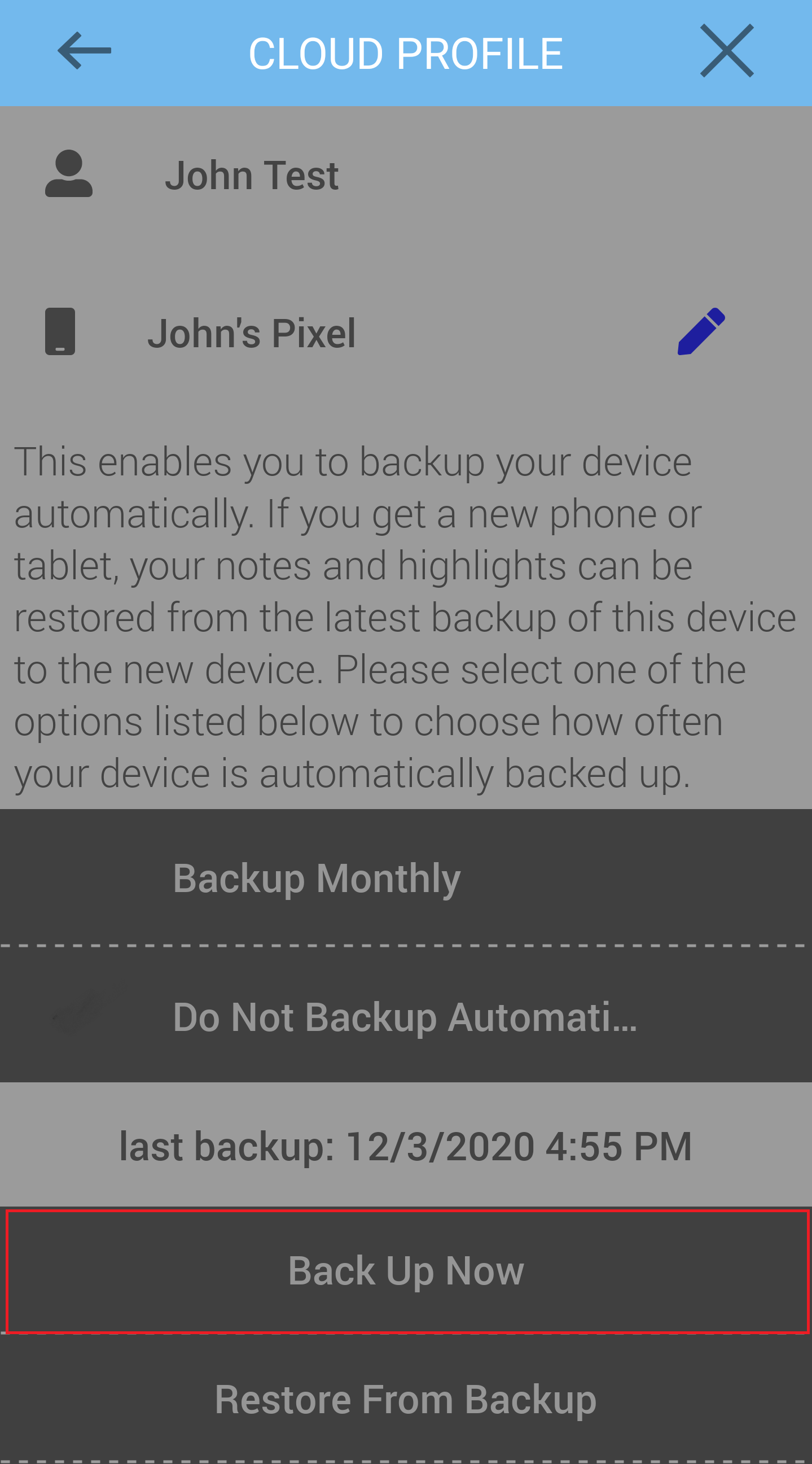Select the Backup Monthly option
Image resolution: width=812 pixels, height=1464 pixels.
click(x=406, y=877)
